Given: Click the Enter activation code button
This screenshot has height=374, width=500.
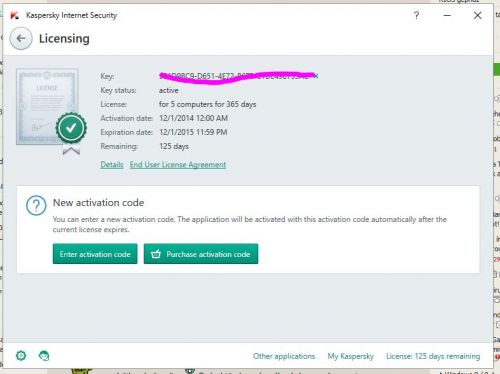Looking at the screenshot, I should pyautogui.click(x=95, y=254).
